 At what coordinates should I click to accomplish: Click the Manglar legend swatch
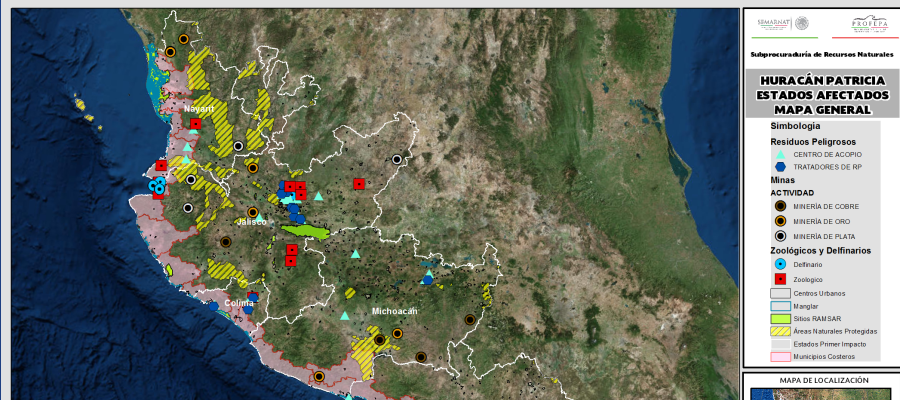tap(780, 306)
